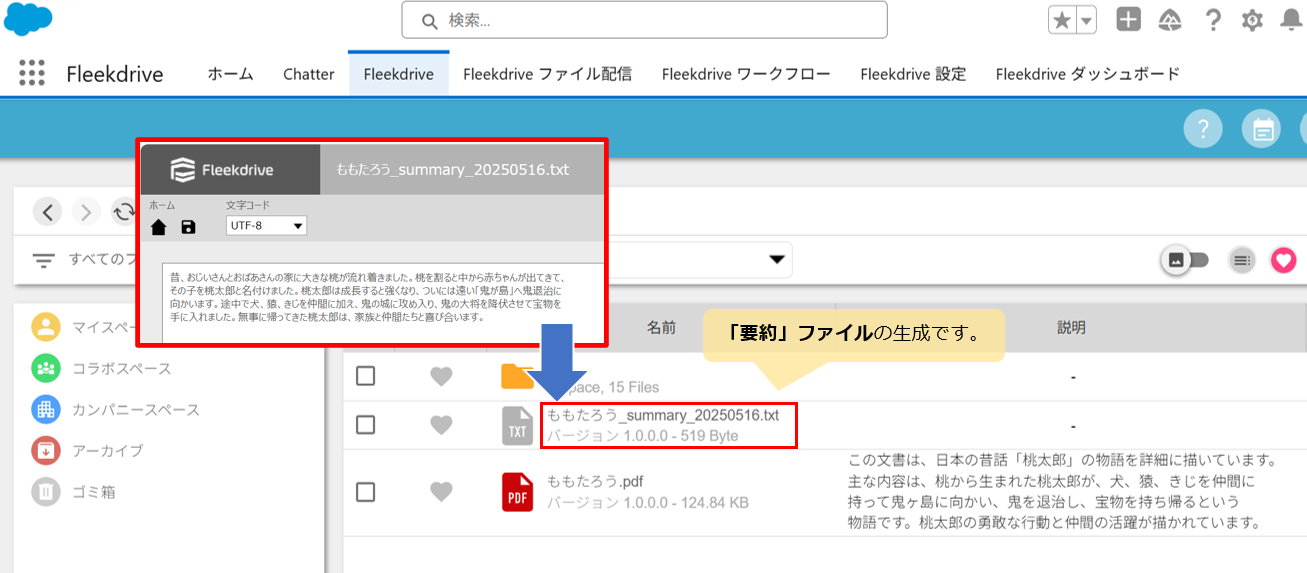Screen dimensions: 1307x573
Task: Check the ももたろう_summary_20250516.txt row checkbox
Action: [366, 424]
